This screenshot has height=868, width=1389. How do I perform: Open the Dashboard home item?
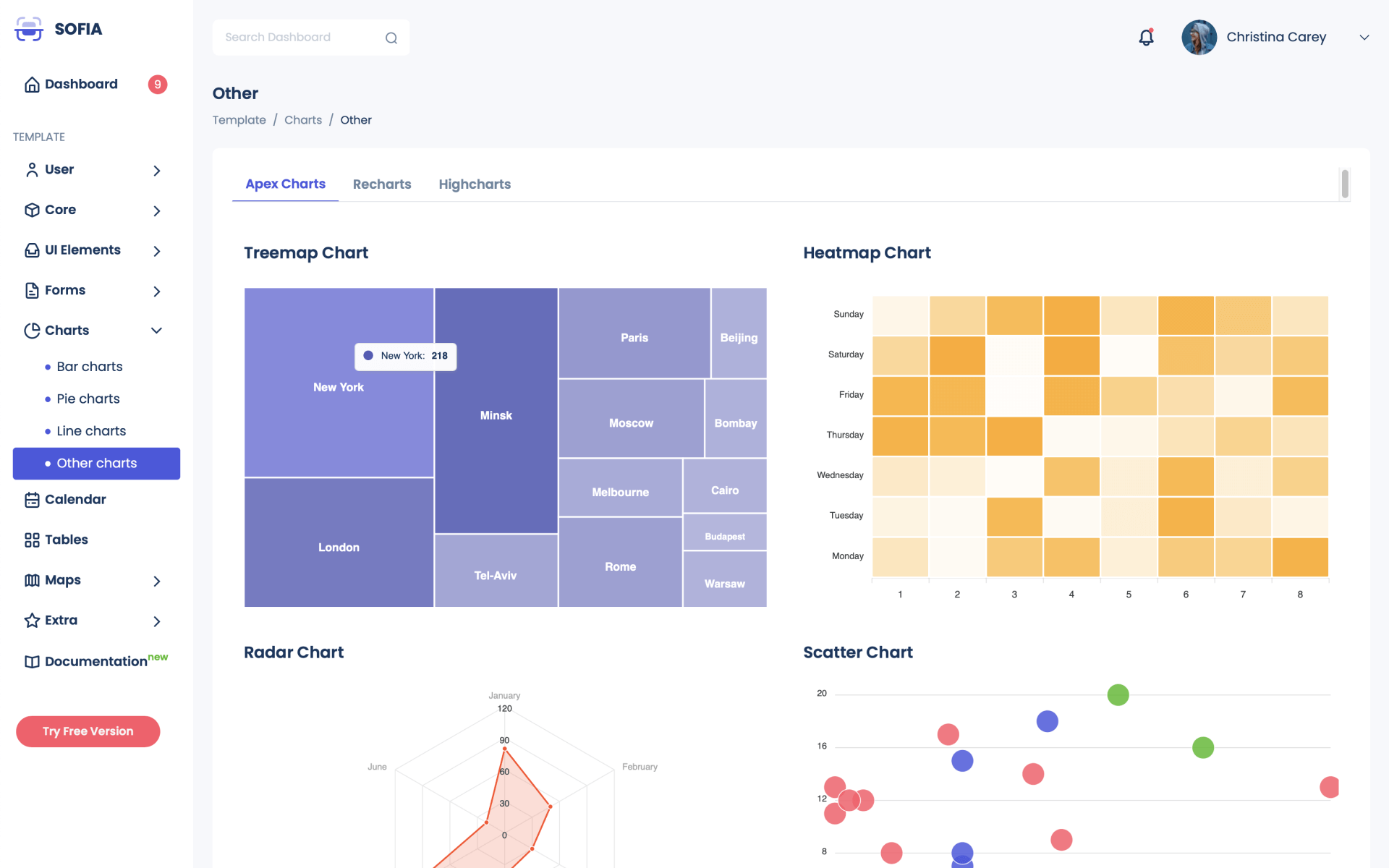81,84
